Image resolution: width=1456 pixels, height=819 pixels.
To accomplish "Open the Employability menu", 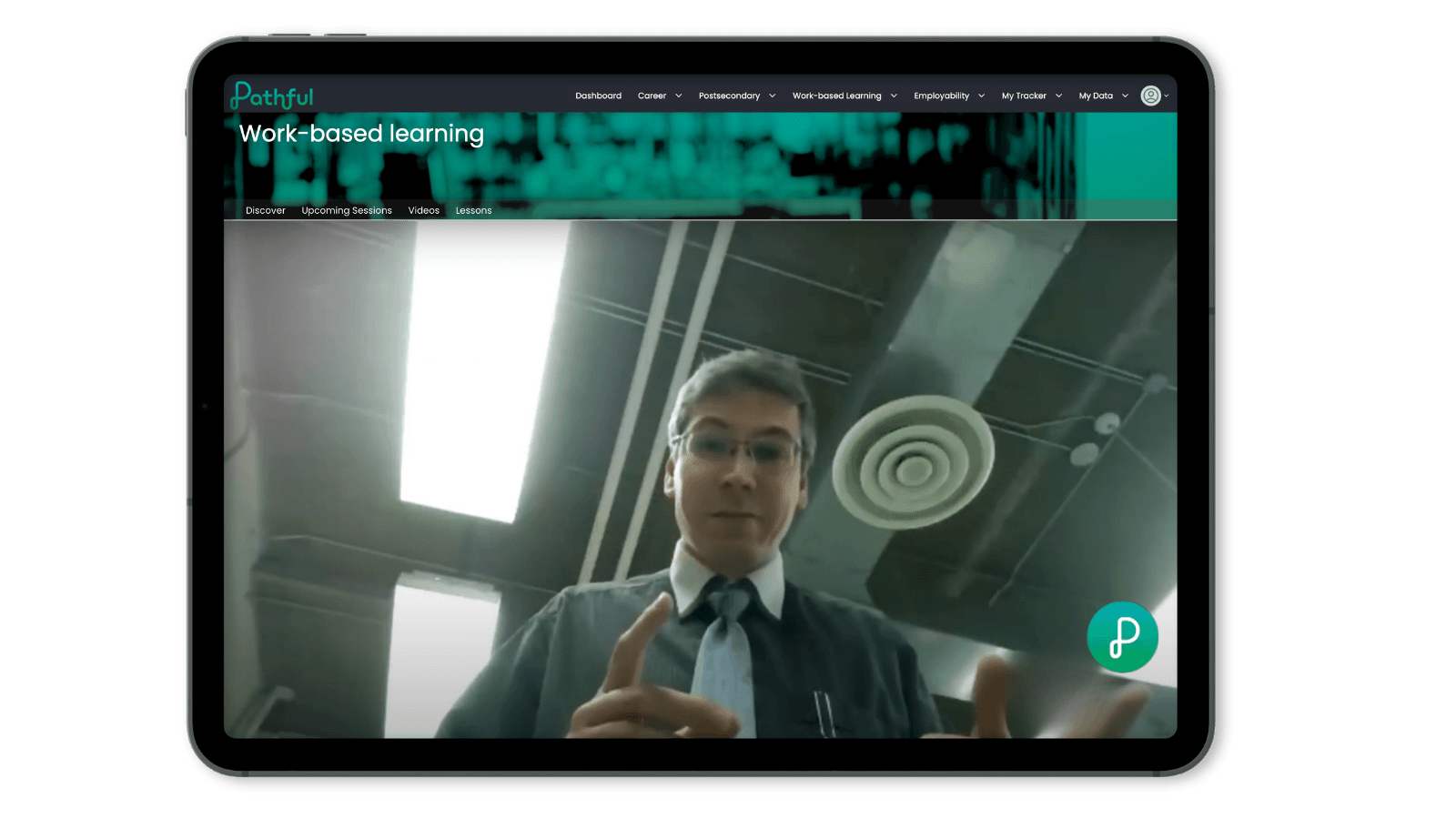I will click(x=941, y=96).
